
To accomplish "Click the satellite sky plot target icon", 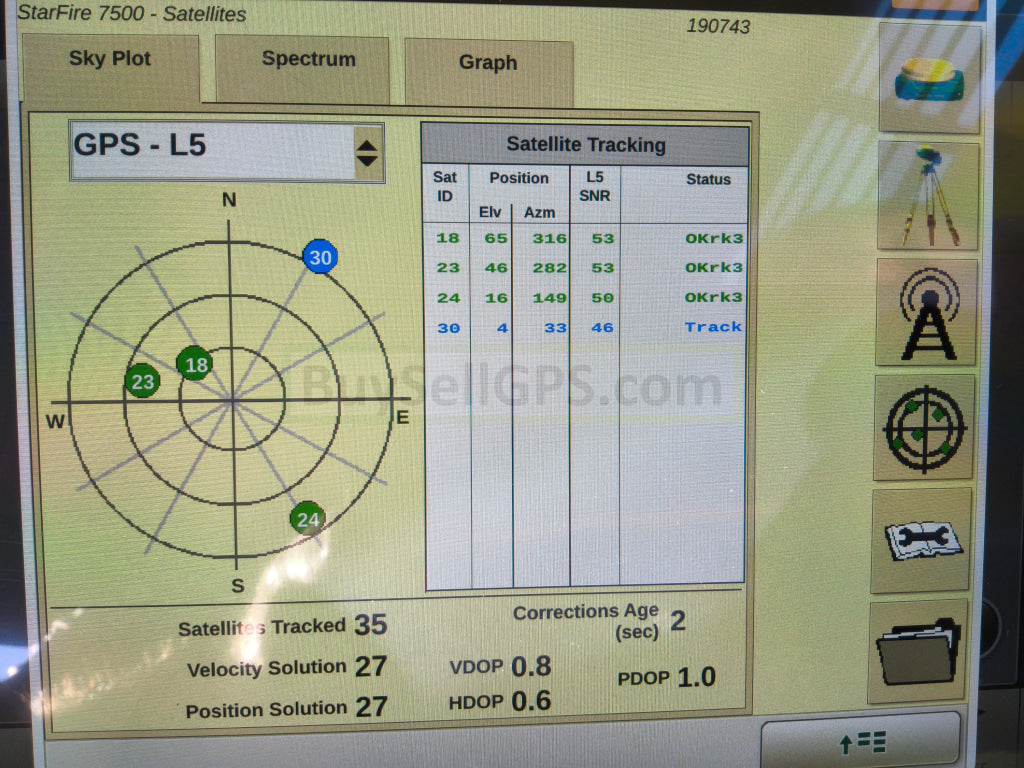I will coord(924,428).
